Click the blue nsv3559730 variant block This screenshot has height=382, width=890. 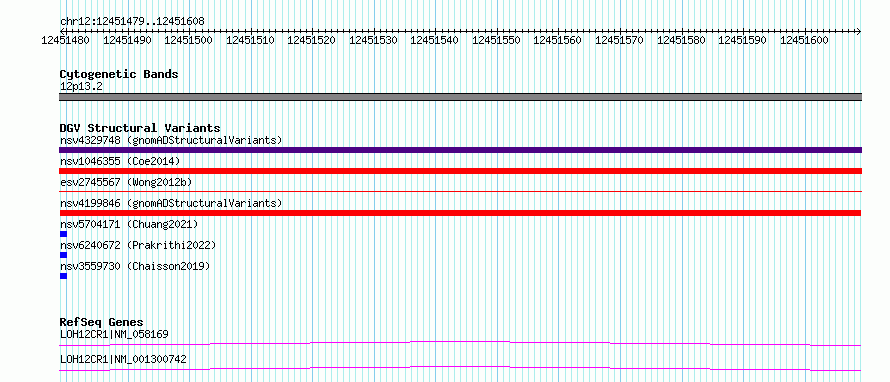click(x=63, y=276)
